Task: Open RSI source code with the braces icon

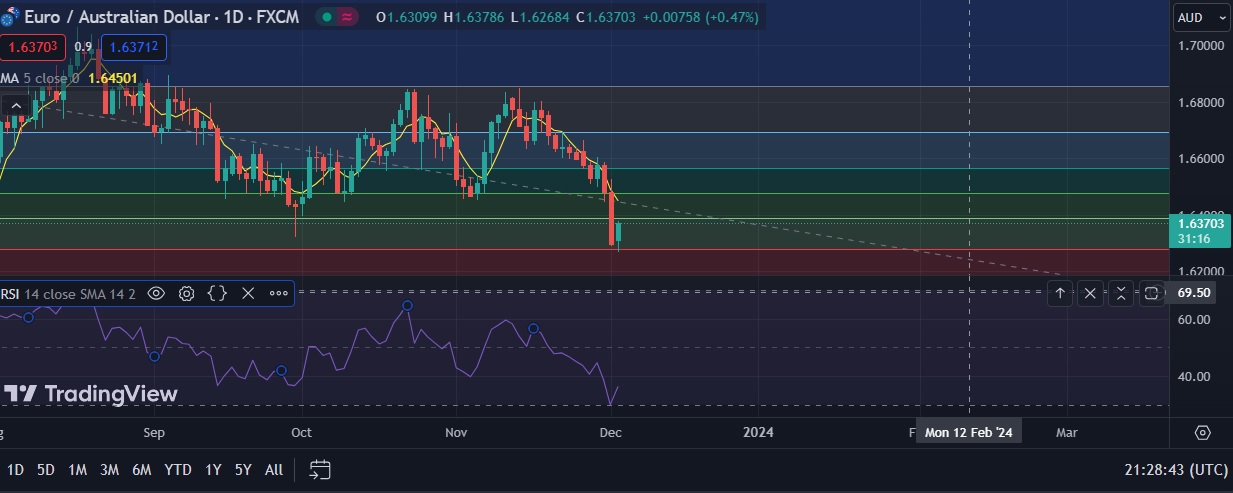Action: pos(217,293)
